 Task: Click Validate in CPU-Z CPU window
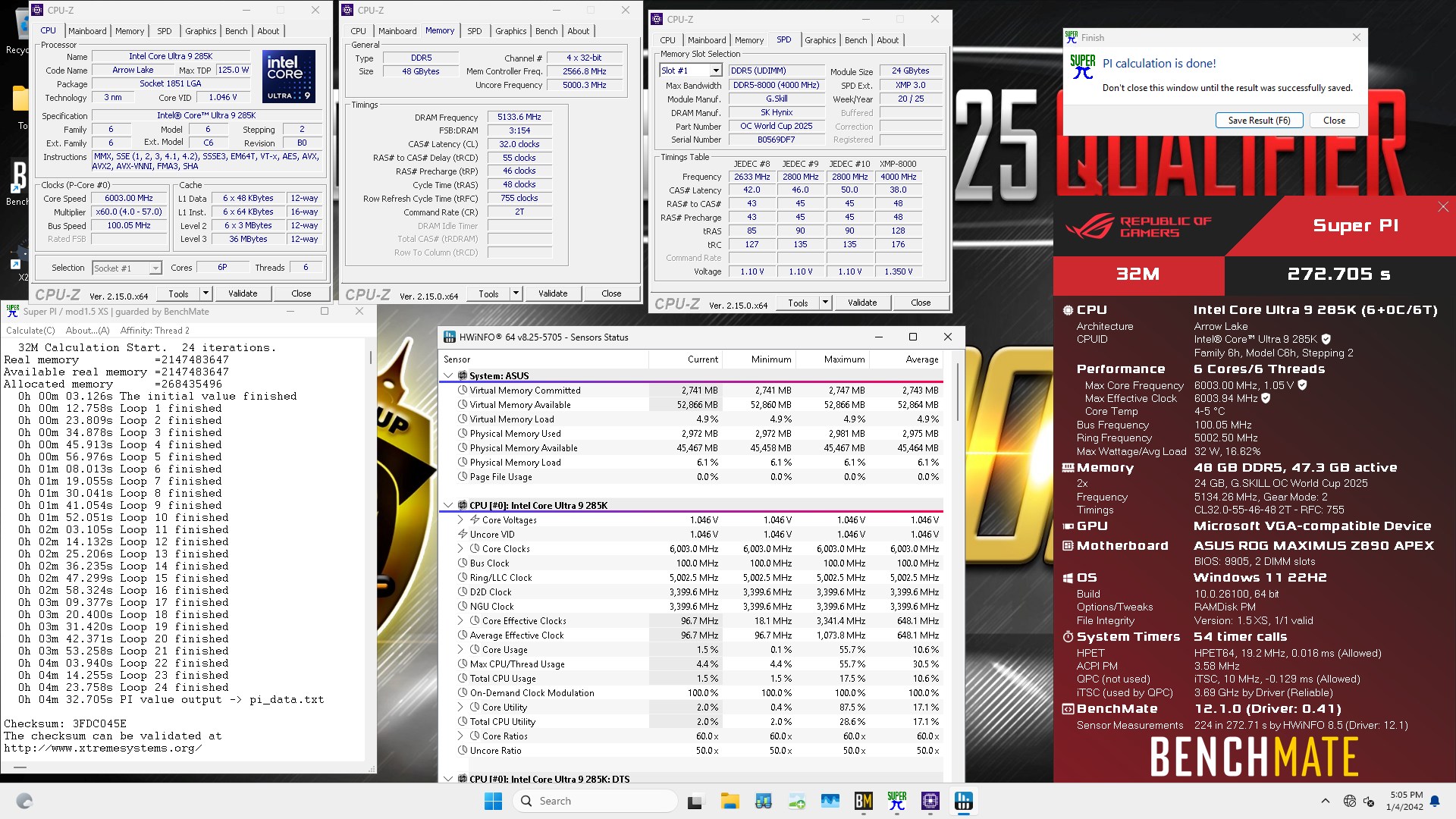tap(243, 293)
